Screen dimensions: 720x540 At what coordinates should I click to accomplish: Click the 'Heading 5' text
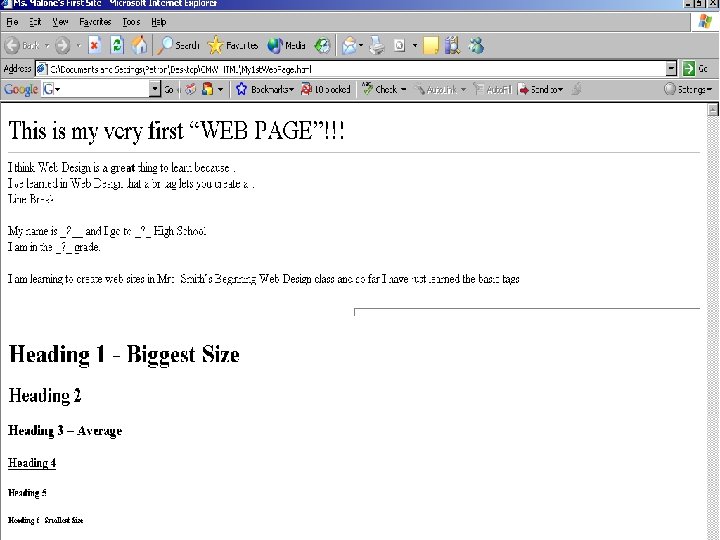pyautogui.click(x=27, y=493)
